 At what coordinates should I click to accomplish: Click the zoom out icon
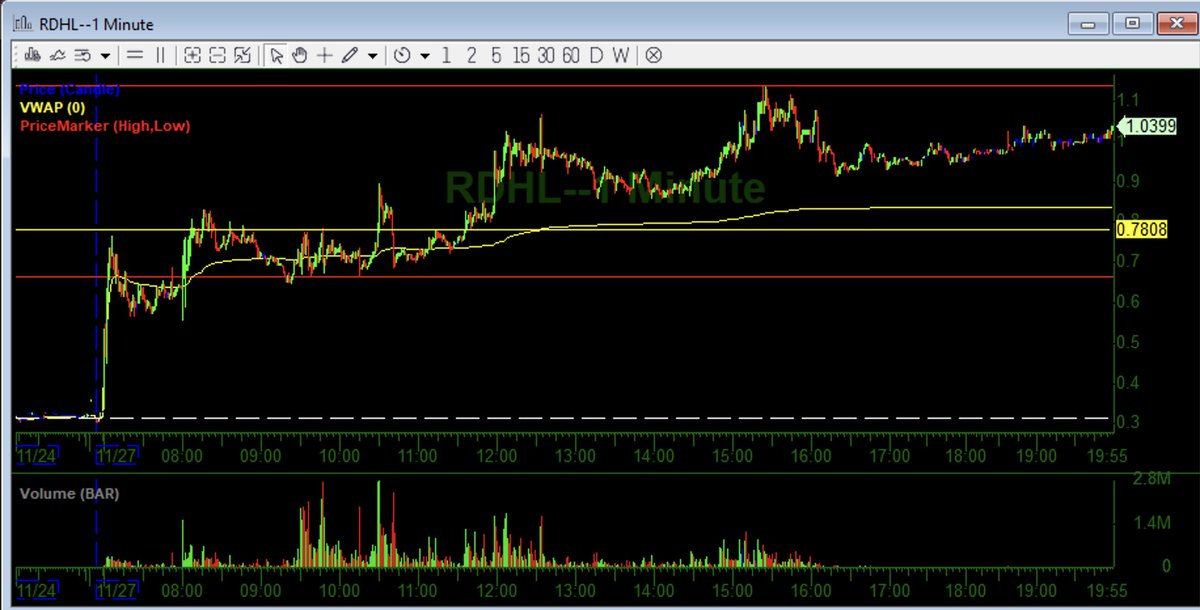coord(217,55)
